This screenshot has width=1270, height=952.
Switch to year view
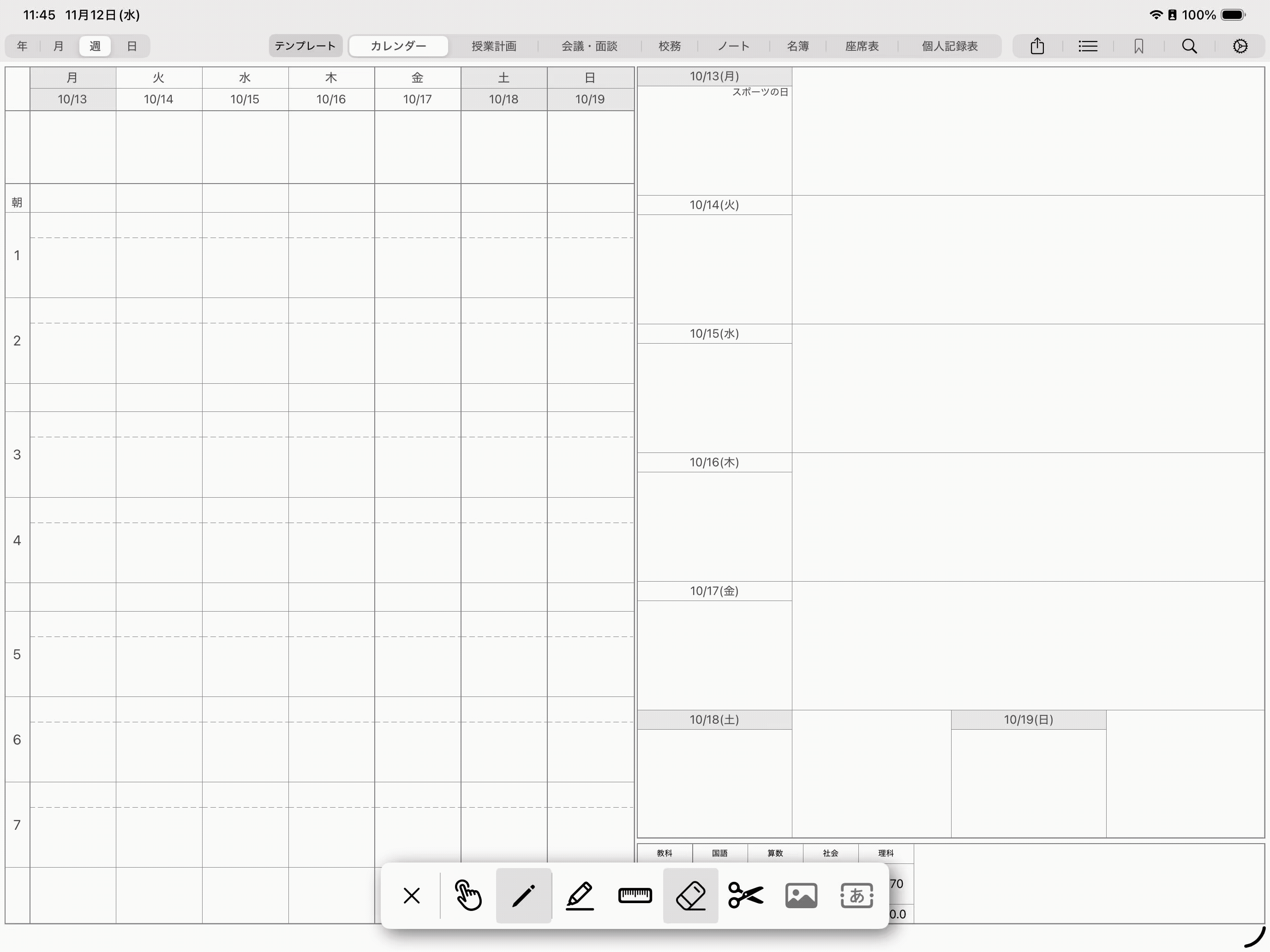point(23,46)
